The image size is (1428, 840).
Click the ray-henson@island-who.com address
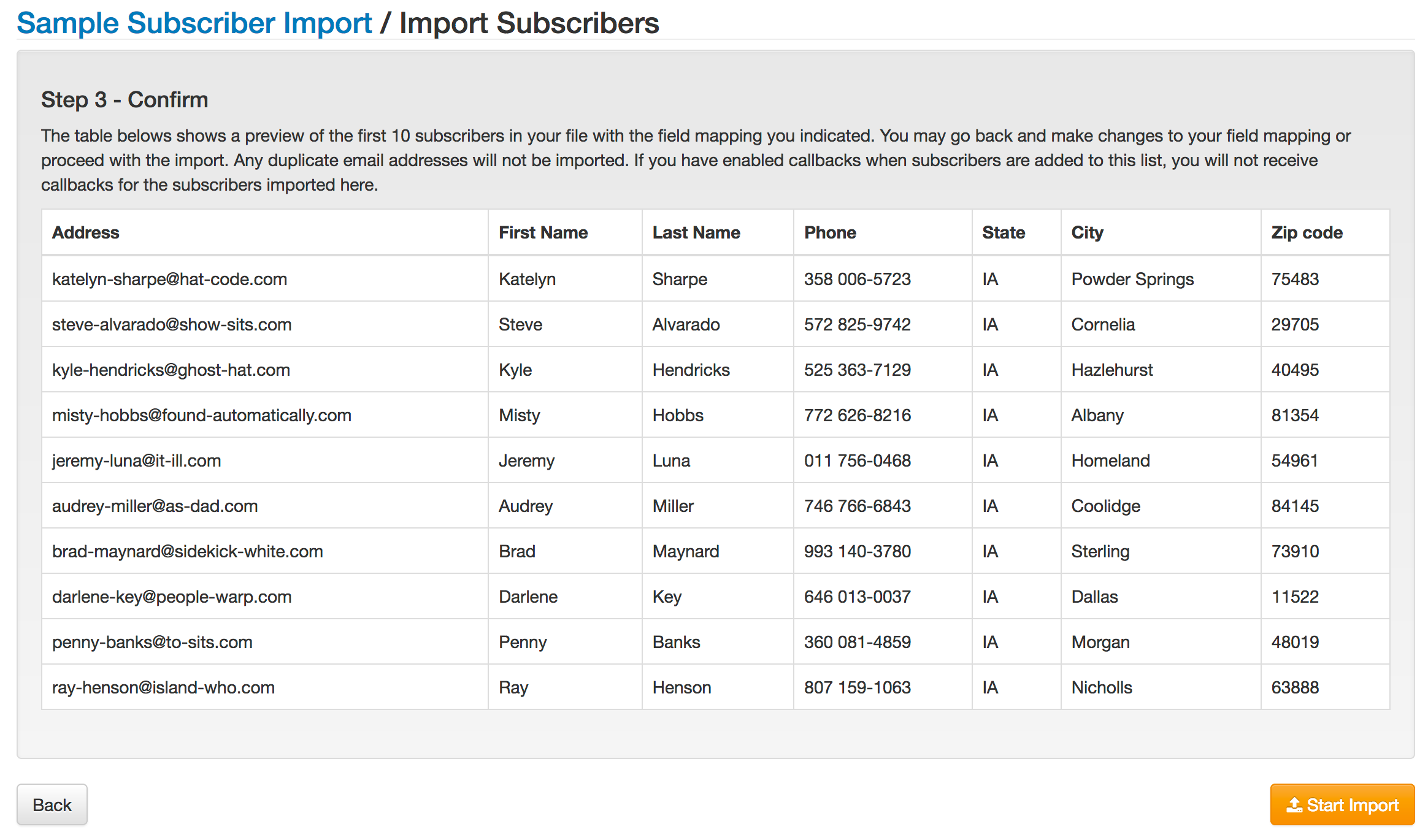pyautogui.click(x=163, y=688)
